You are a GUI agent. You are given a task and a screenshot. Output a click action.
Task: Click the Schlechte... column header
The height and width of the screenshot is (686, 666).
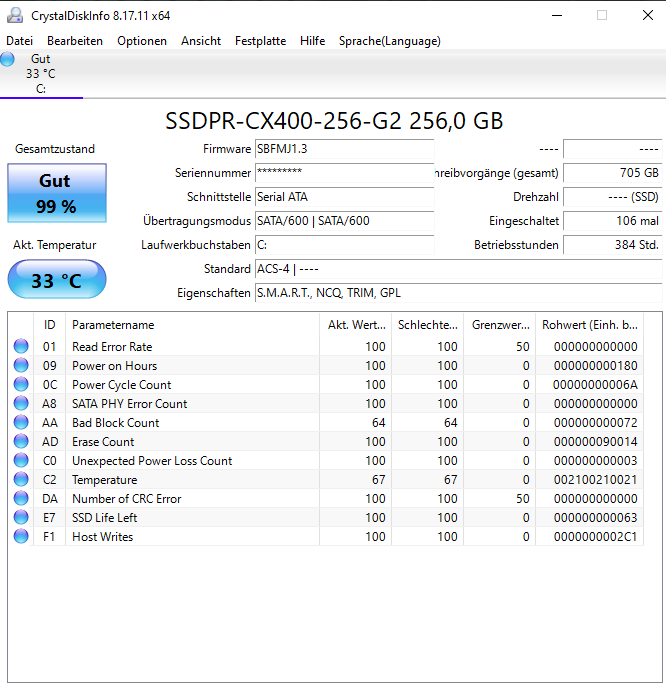pyautogui.click(x=428, y=325)
